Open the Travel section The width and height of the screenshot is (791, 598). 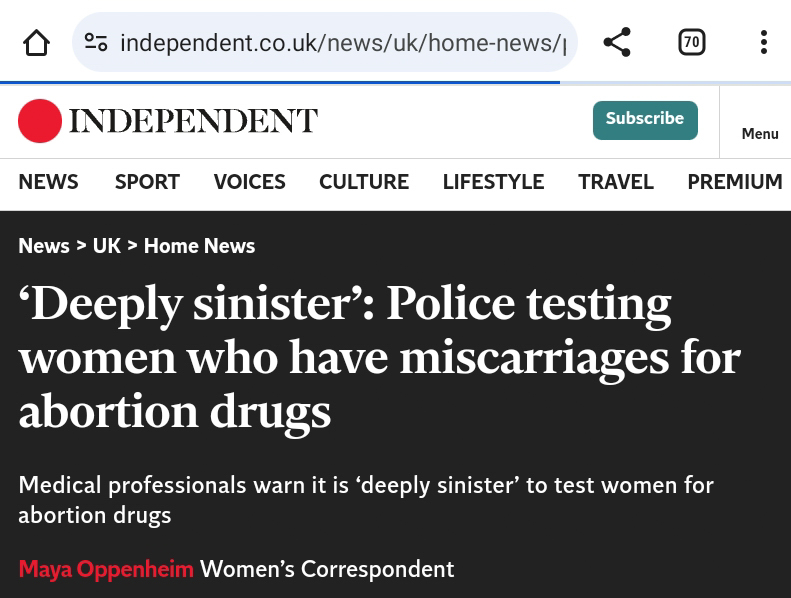pos(615,182)
